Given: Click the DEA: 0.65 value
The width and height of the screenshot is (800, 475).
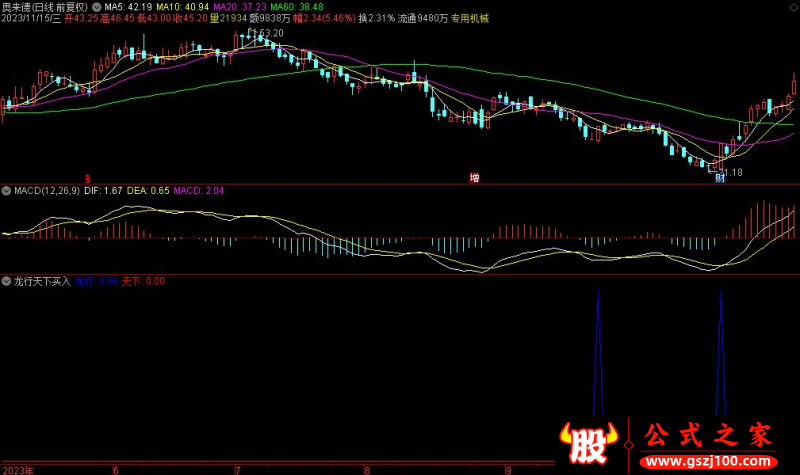Looking at the screenshot, I should [148, 191].
